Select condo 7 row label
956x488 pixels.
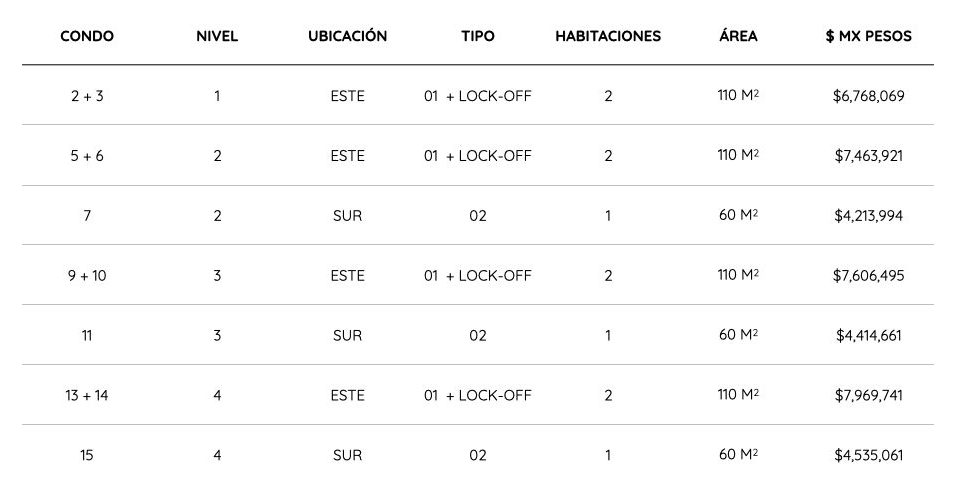click(87, 215)
